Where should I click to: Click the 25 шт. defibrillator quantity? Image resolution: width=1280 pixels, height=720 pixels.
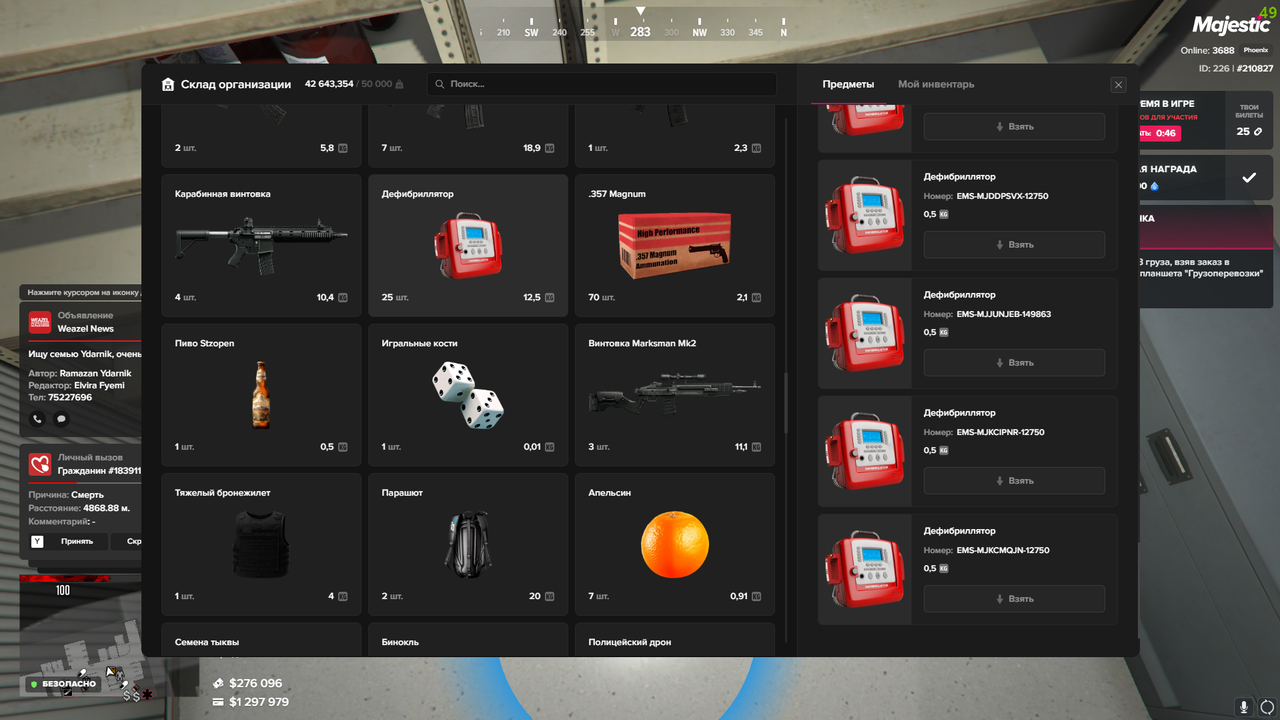tap(395, 298)
